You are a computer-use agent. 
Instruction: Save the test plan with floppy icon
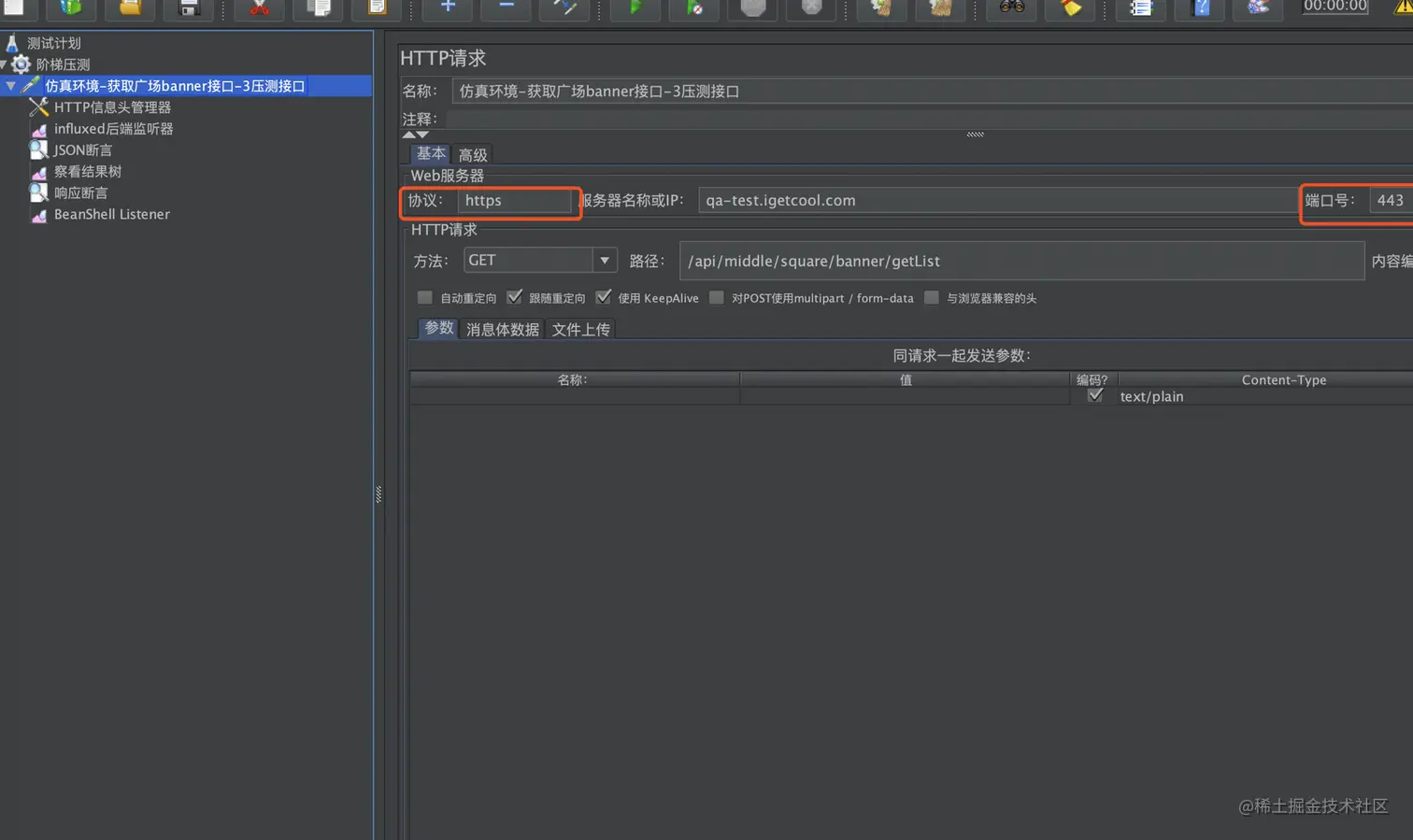[188, 7]
